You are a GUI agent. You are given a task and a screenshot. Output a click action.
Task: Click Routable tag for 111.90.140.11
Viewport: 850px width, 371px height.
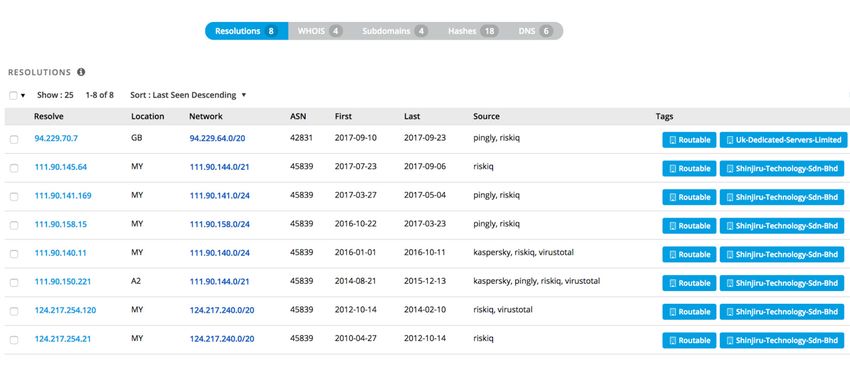pyautogui.click(x=689, y=254)
